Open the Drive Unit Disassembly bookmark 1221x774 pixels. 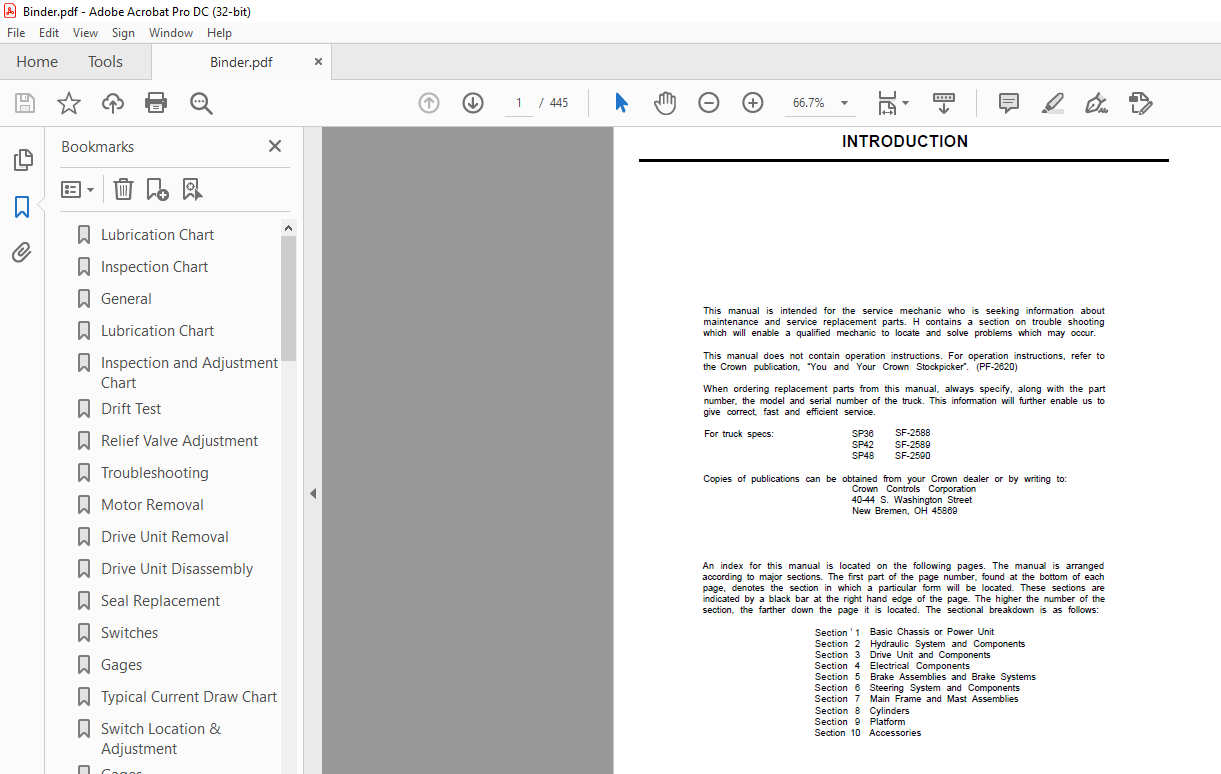point(177,569)
